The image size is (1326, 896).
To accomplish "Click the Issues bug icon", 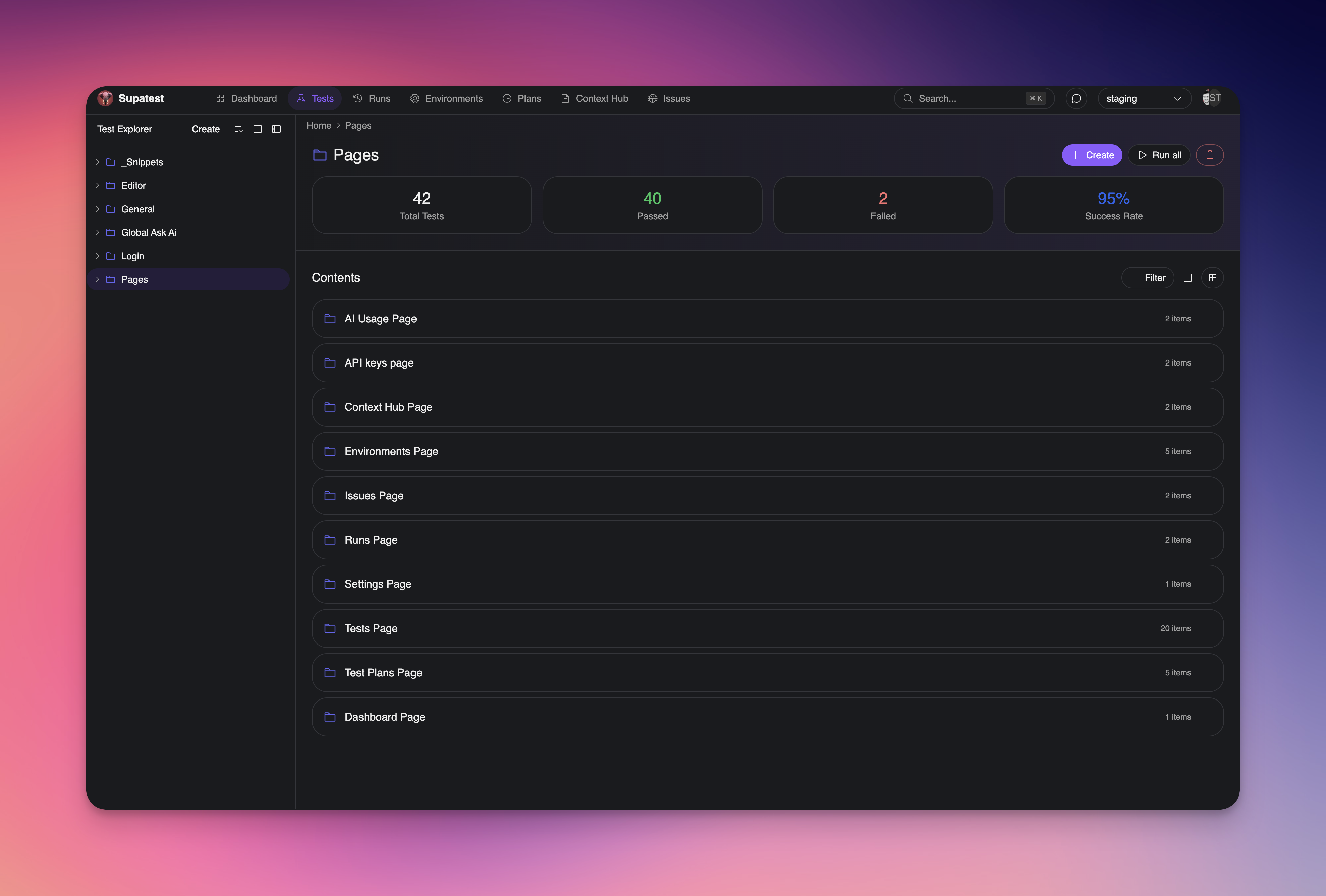I will pyautogui.click(x=652, y=98).
